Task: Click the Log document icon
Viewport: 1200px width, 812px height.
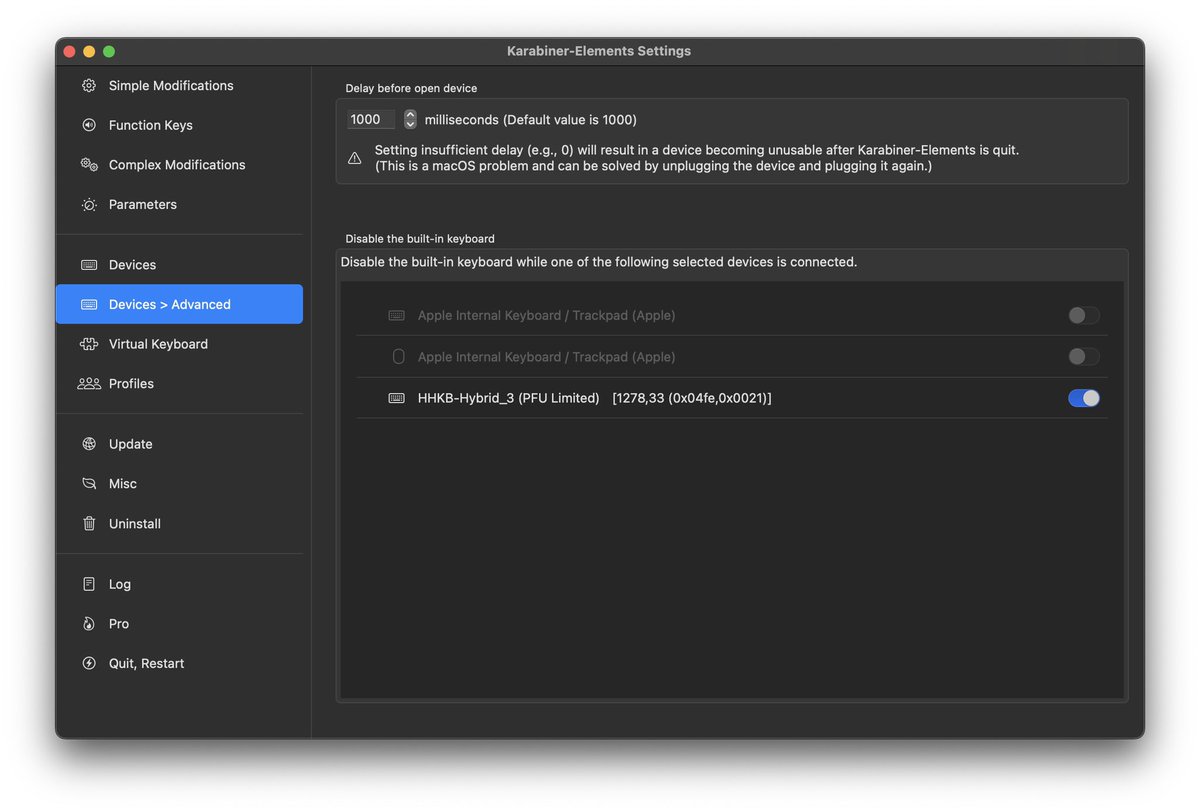Action: coord(89,584)
